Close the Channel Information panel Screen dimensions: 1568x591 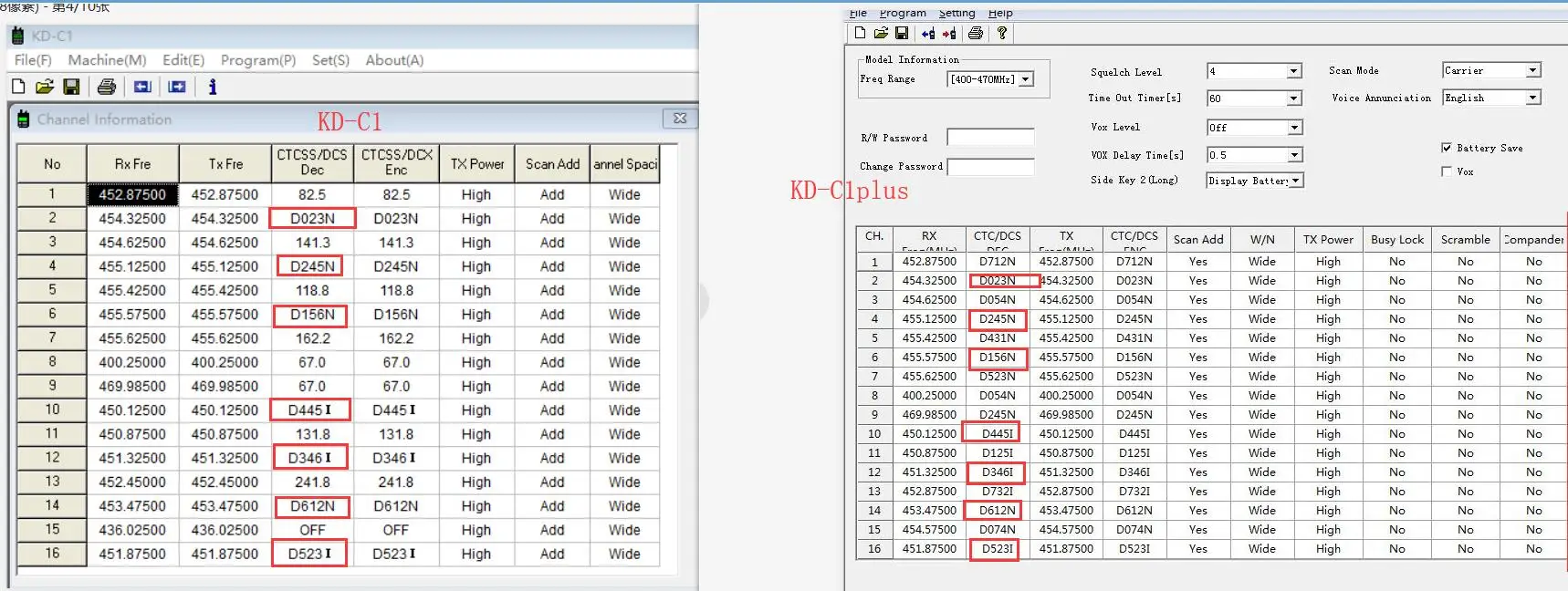point(680,119)
